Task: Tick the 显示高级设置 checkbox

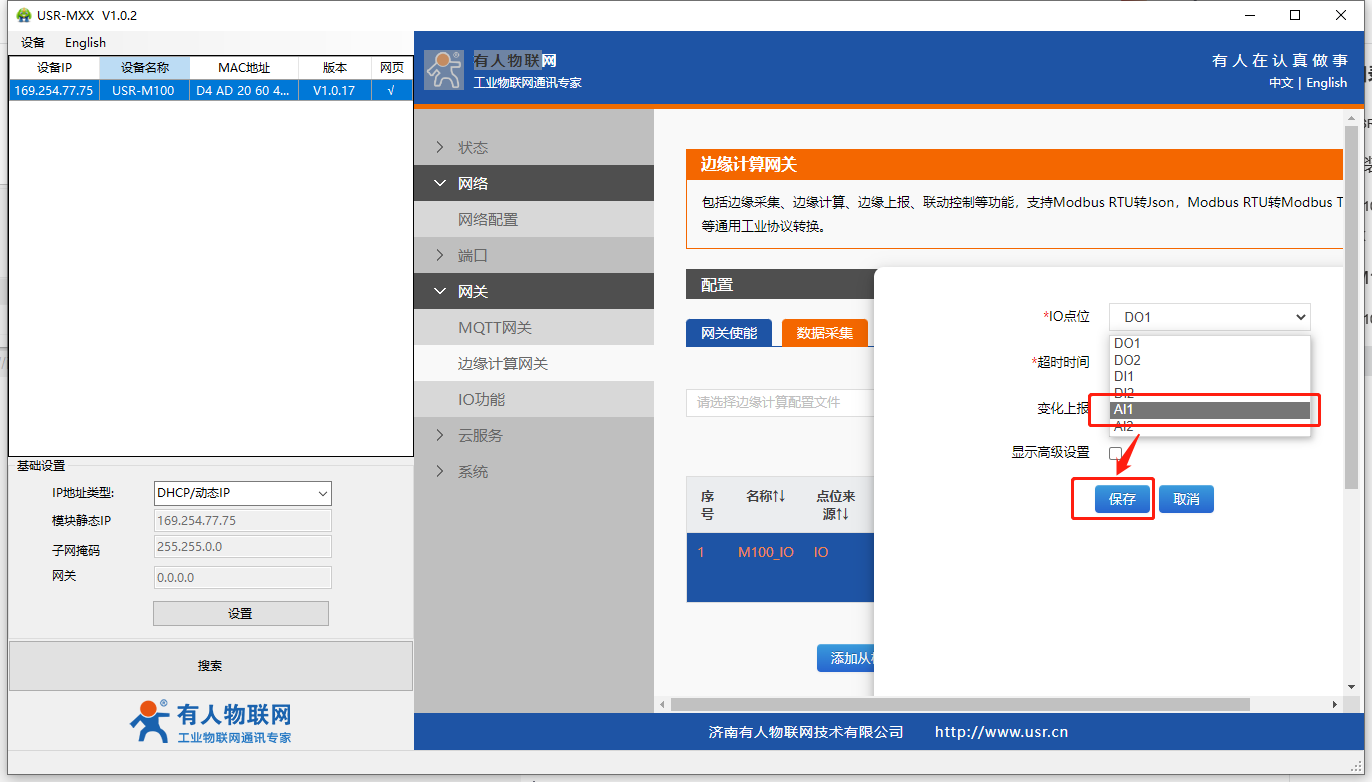Action: 1115,453
